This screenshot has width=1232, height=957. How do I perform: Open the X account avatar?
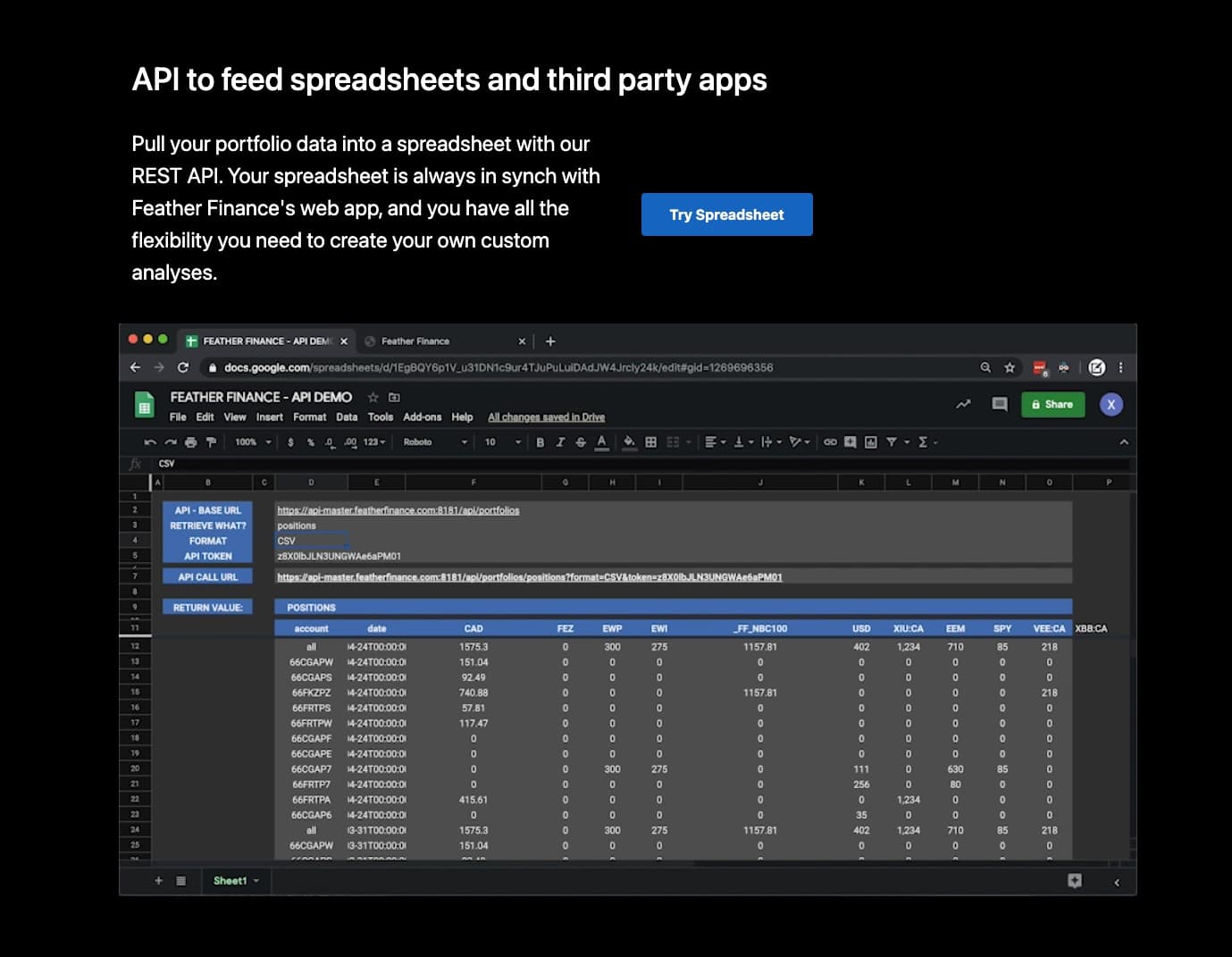click(x=1111, y=405)
